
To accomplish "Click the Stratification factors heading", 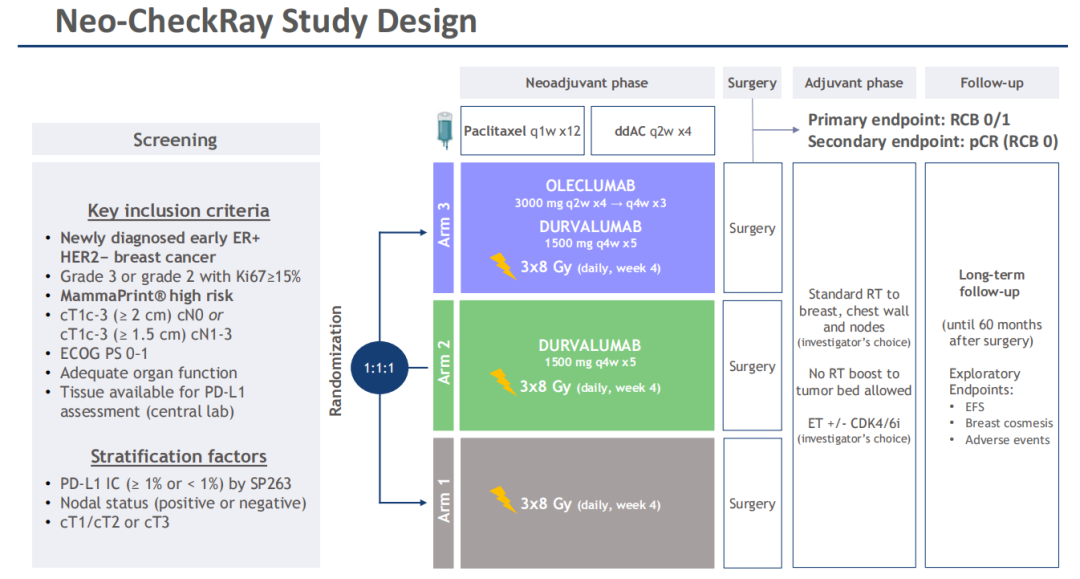I will coord(178,457).
